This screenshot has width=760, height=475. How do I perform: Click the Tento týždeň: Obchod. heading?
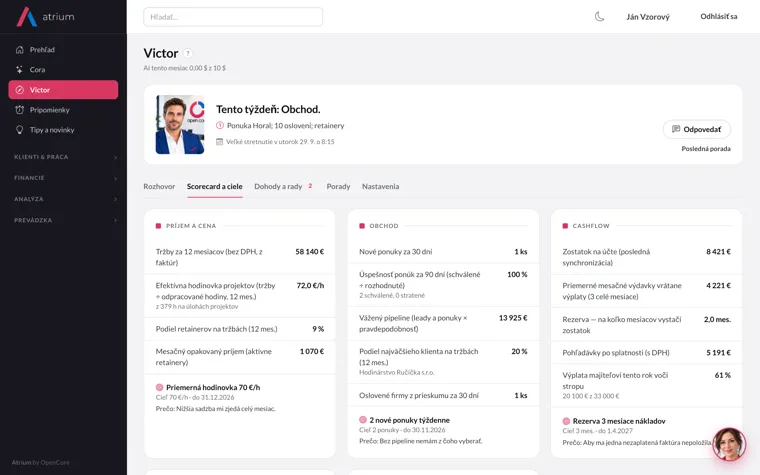click(268, 109)
